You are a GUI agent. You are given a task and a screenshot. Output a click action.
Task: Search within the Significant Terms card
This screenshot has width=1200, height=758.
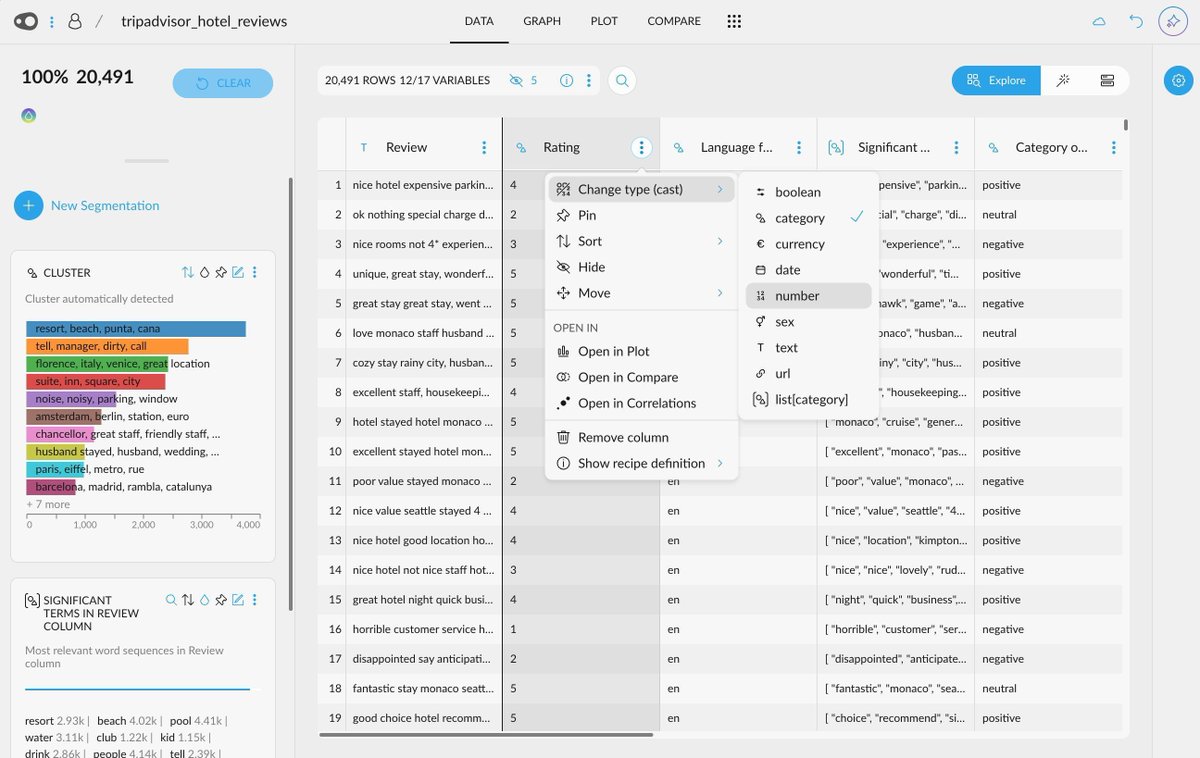tap(171, 600)
